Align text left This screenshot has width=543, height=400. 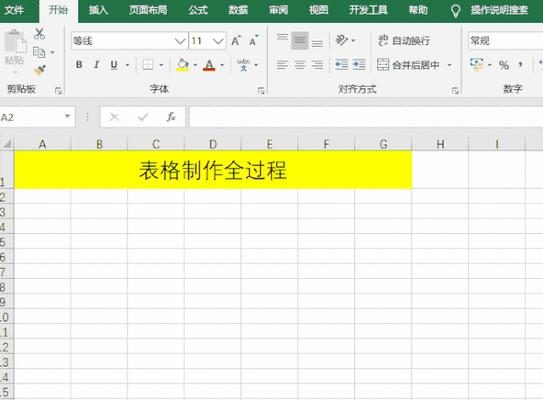click(x=283, y=65)
